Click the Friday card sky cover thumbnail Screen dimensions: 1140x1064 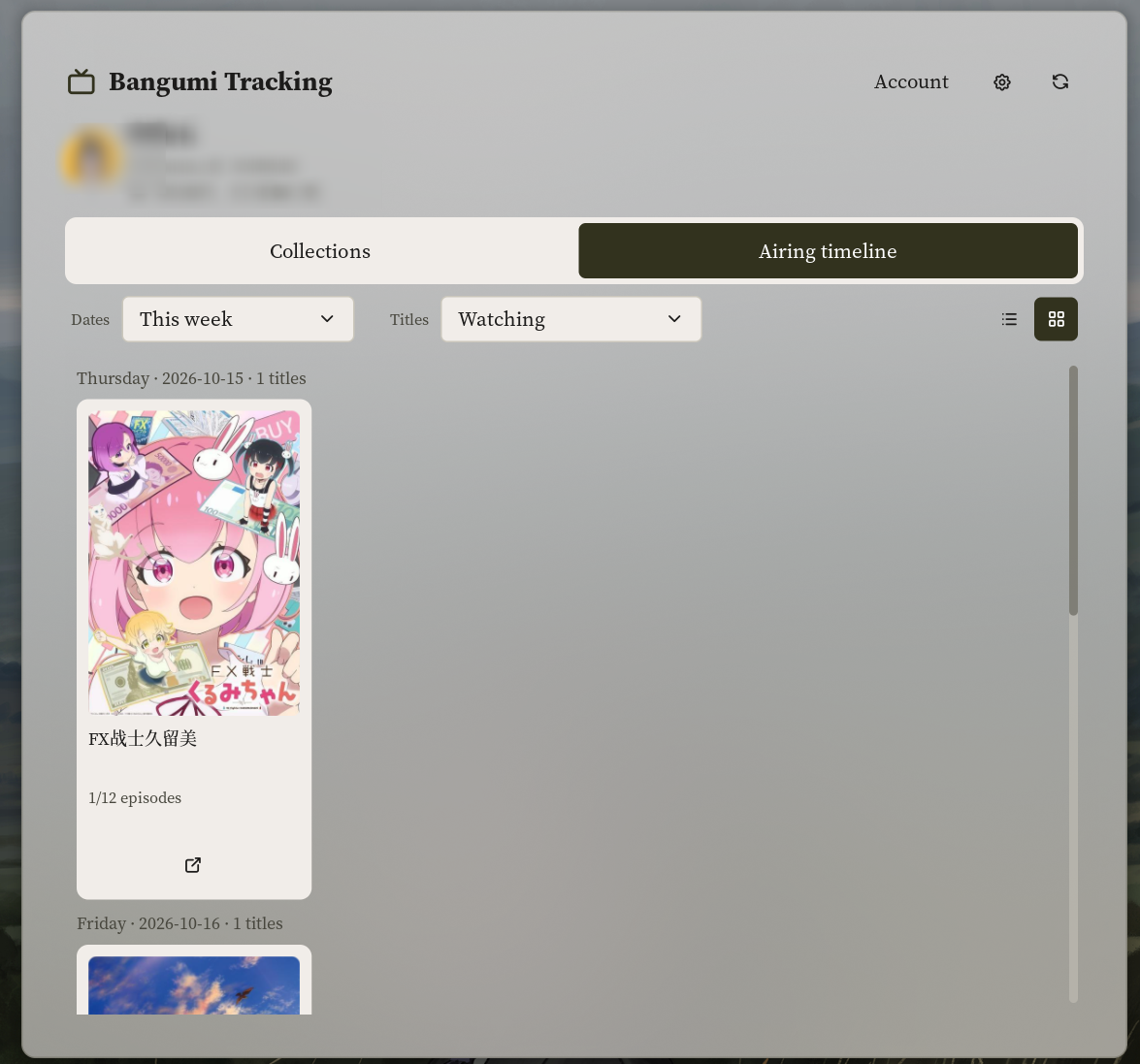(x=194, y=985)
